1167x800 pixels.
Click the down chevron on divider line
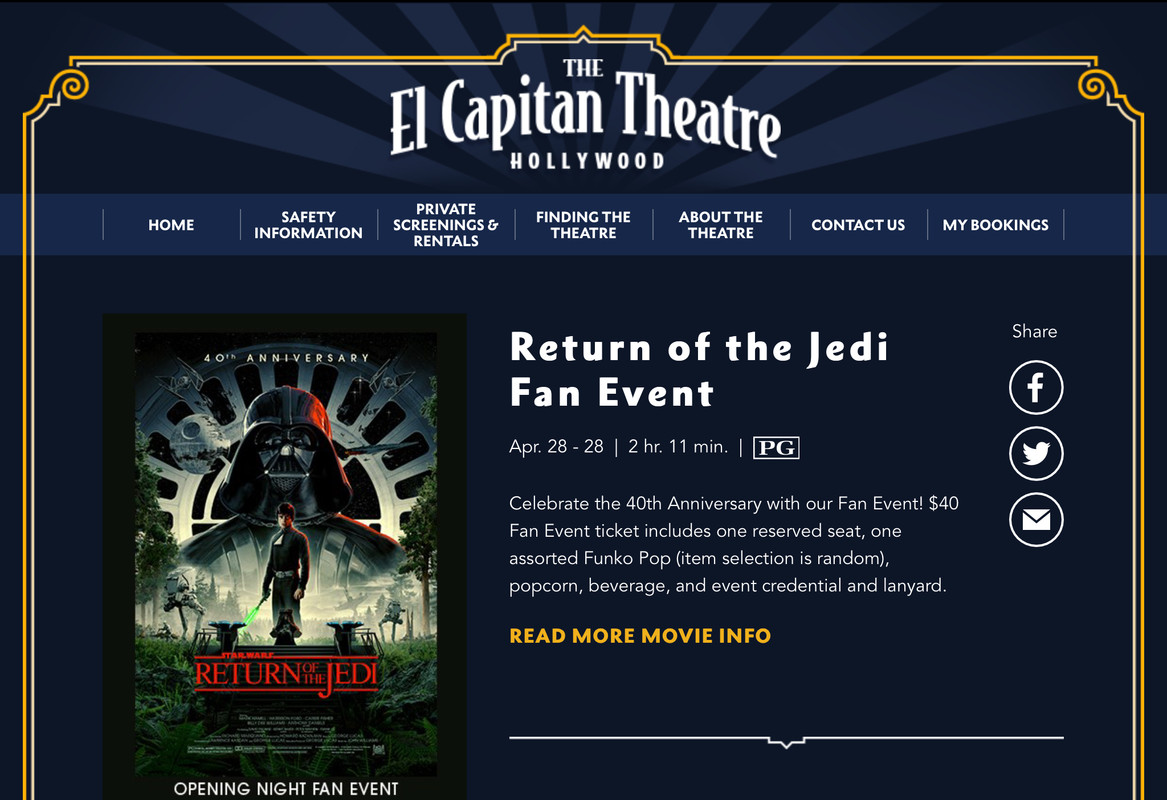click(x=786, y=742)
